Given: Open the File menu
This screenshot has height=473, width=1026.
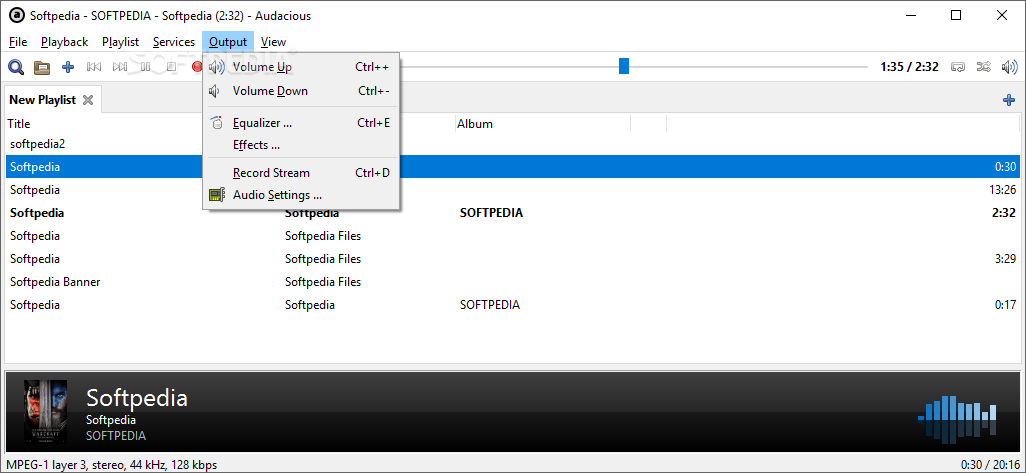Looking at the screenshot, I should 18,42.
